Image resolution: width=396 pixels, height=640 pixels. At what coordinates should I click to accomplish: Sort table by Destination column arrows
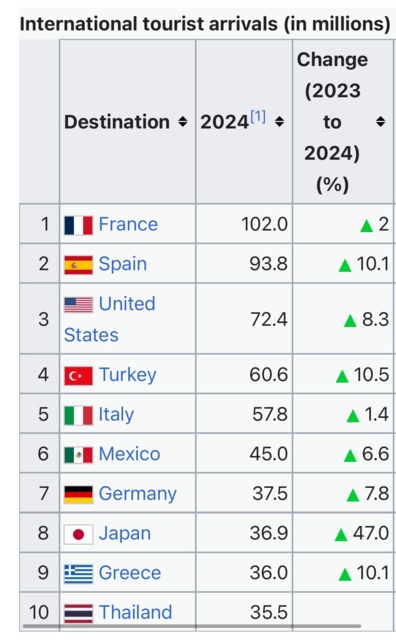click(183, 122)
